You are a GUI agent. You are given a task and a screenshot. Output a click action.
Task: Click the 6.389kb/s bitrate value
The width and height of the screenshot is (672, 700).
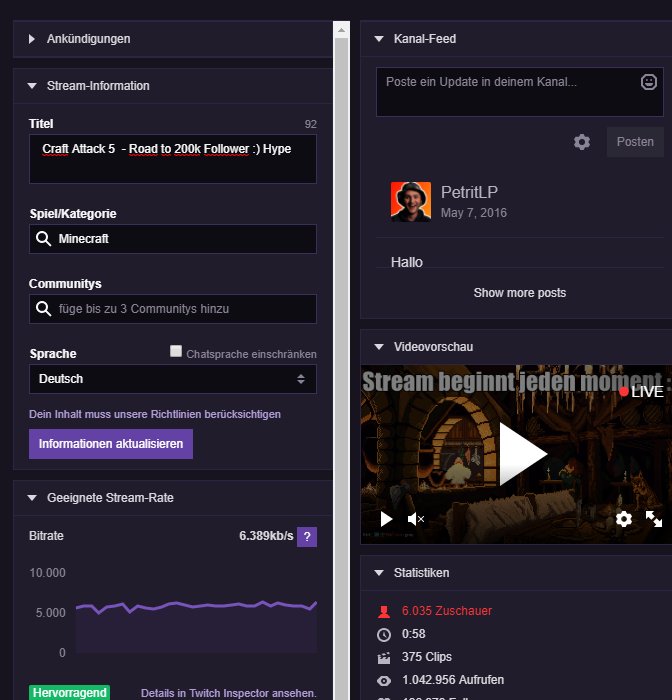(266, 536)
